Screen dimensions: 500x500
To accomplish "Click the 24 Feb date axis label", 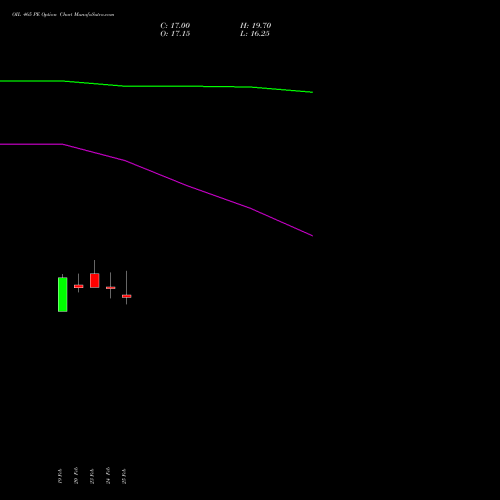I will pyautogui.click(x=108, y=476).
